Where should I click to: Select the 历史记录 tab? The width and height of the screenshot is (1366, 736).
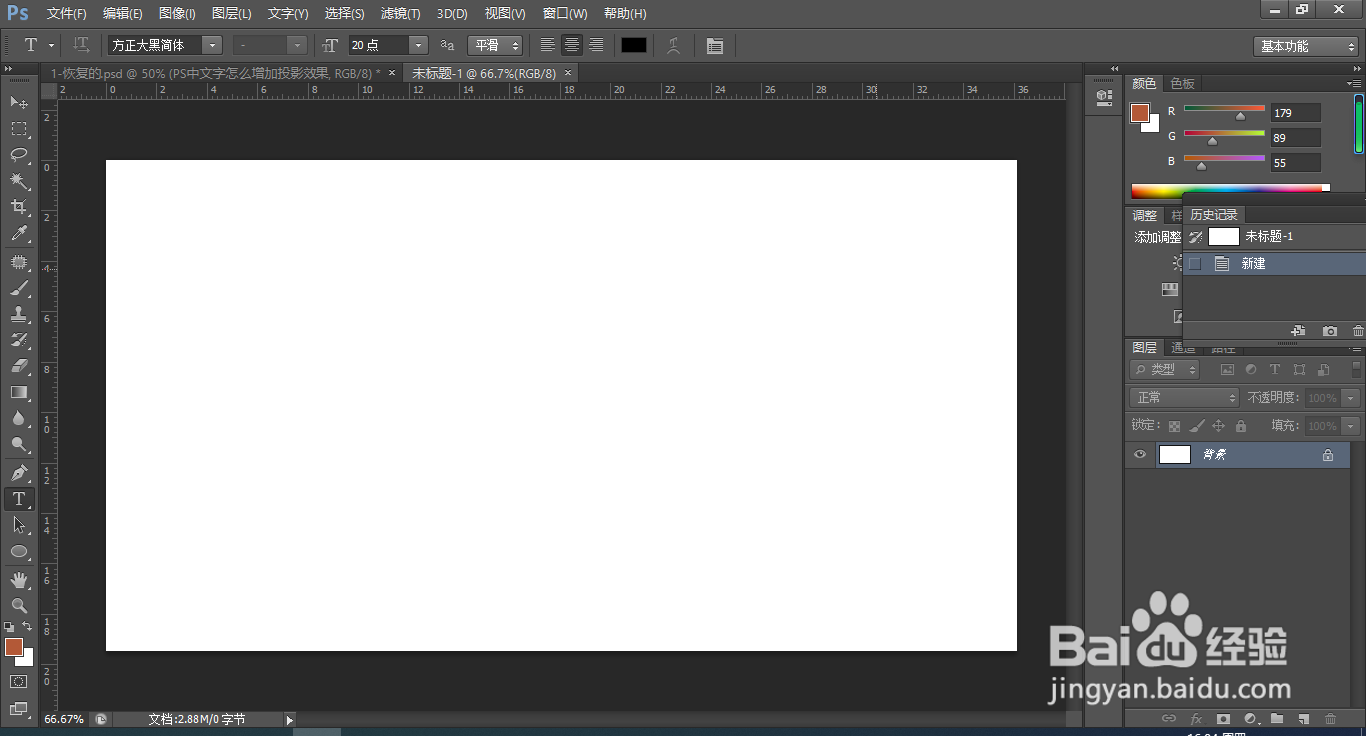(x=1214, y=215)
